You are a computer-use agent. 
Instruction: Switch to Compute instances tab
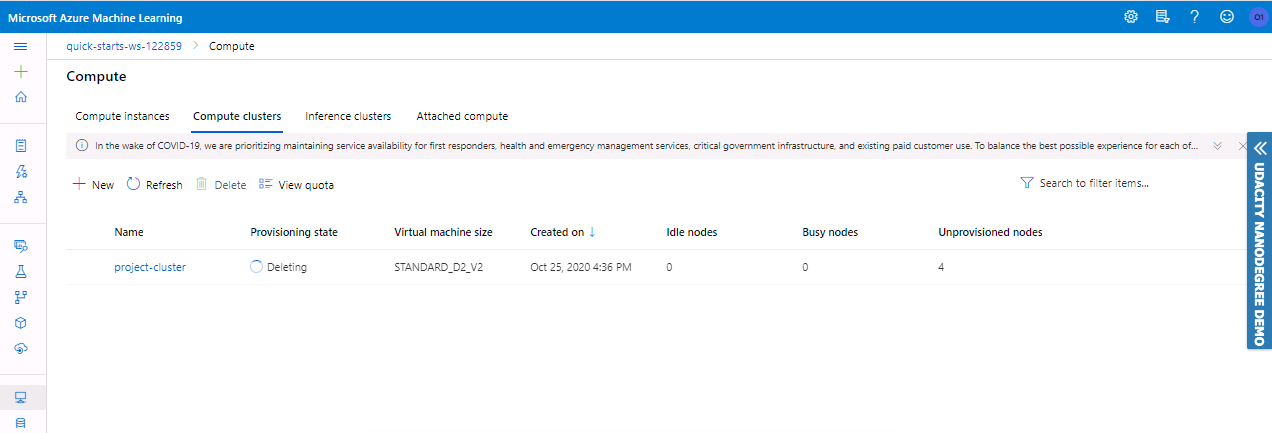pyautogui.click(x=123, y=116)
